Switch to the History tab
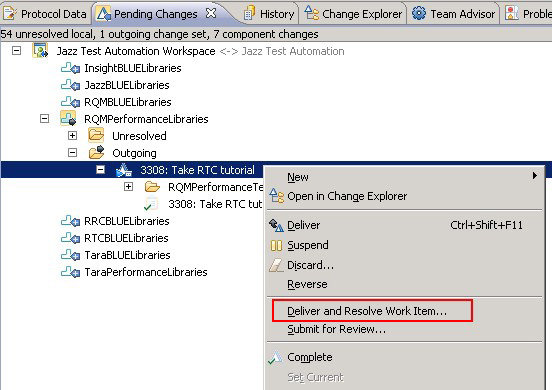The height and width of the screenshot is (390, 552). (270, 14)
